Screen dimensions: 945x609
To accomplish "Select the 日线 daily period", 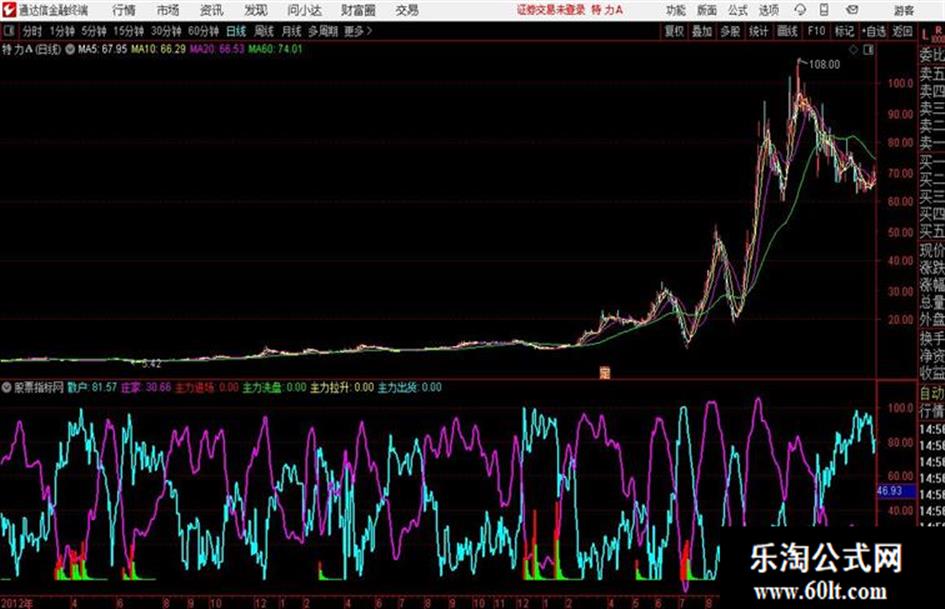I will (x=236, y=31).
